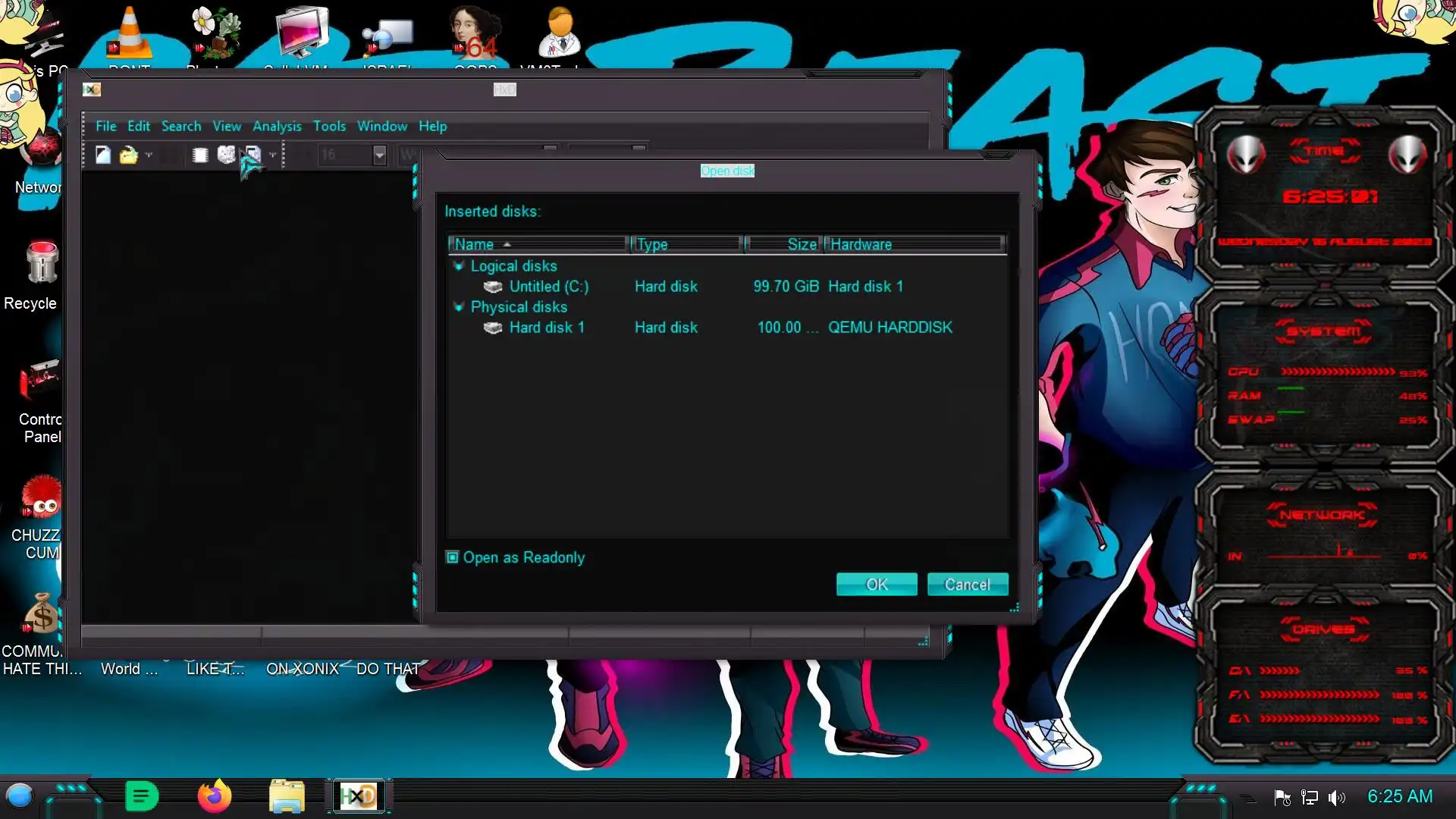This screenshot has width=1456, height=819.
Task: Click Untitled (C:) drive icon
Action: coord(493,287)
